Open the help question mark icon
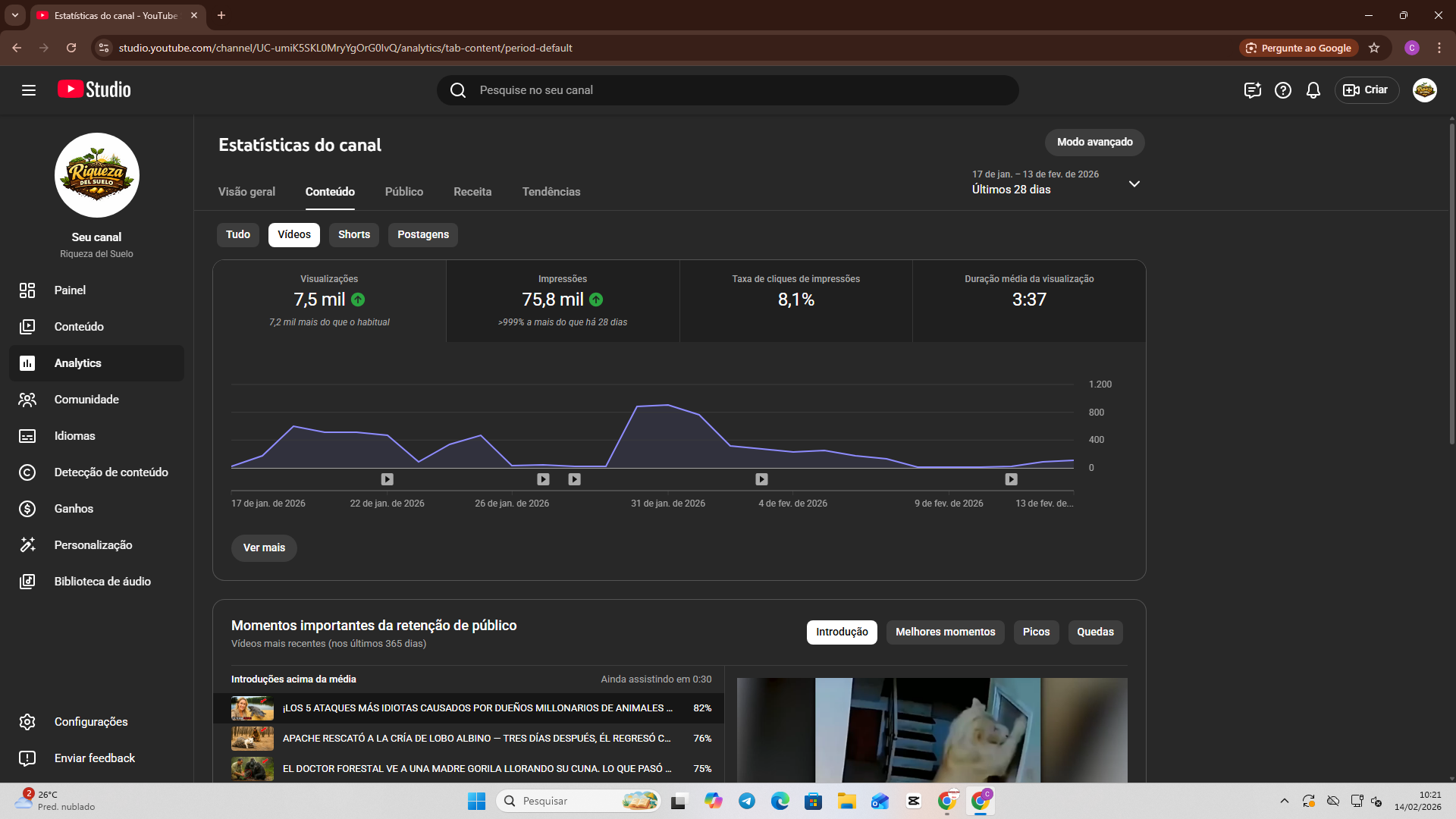This screenshot has width=1456, height=819. click(x=1282, y=90)
